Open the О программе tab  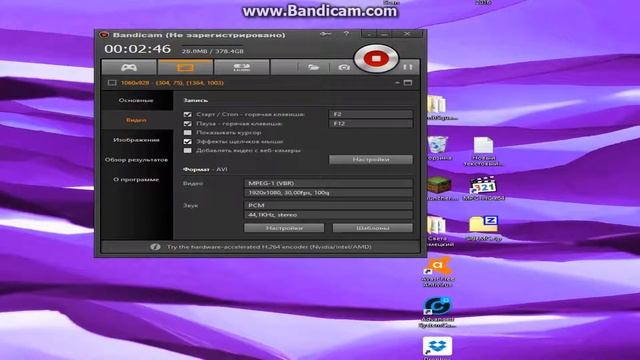click(x=136, y=179)
